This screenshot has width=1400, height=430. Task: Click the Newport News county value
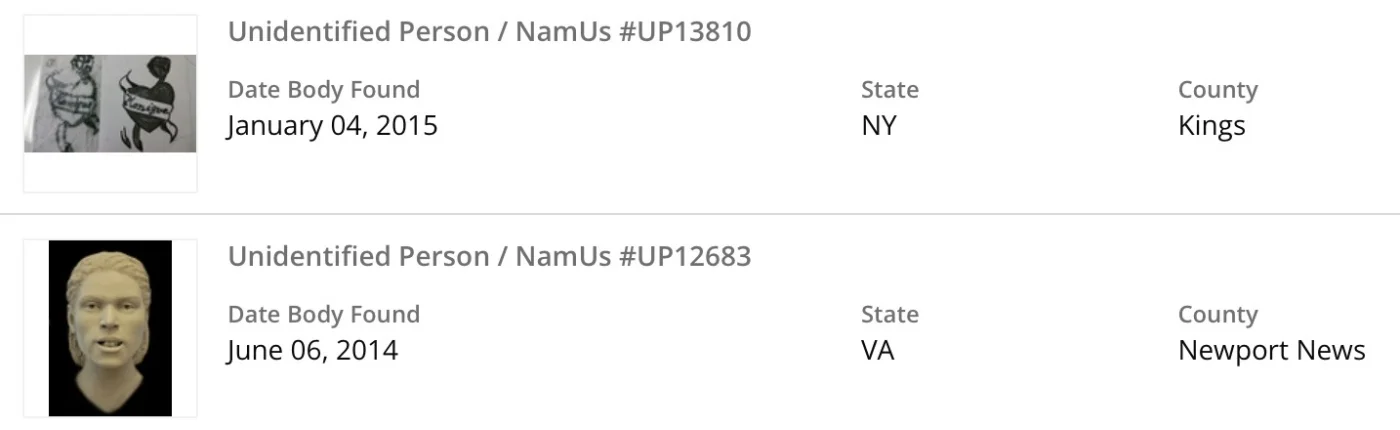pos(1271,351)
